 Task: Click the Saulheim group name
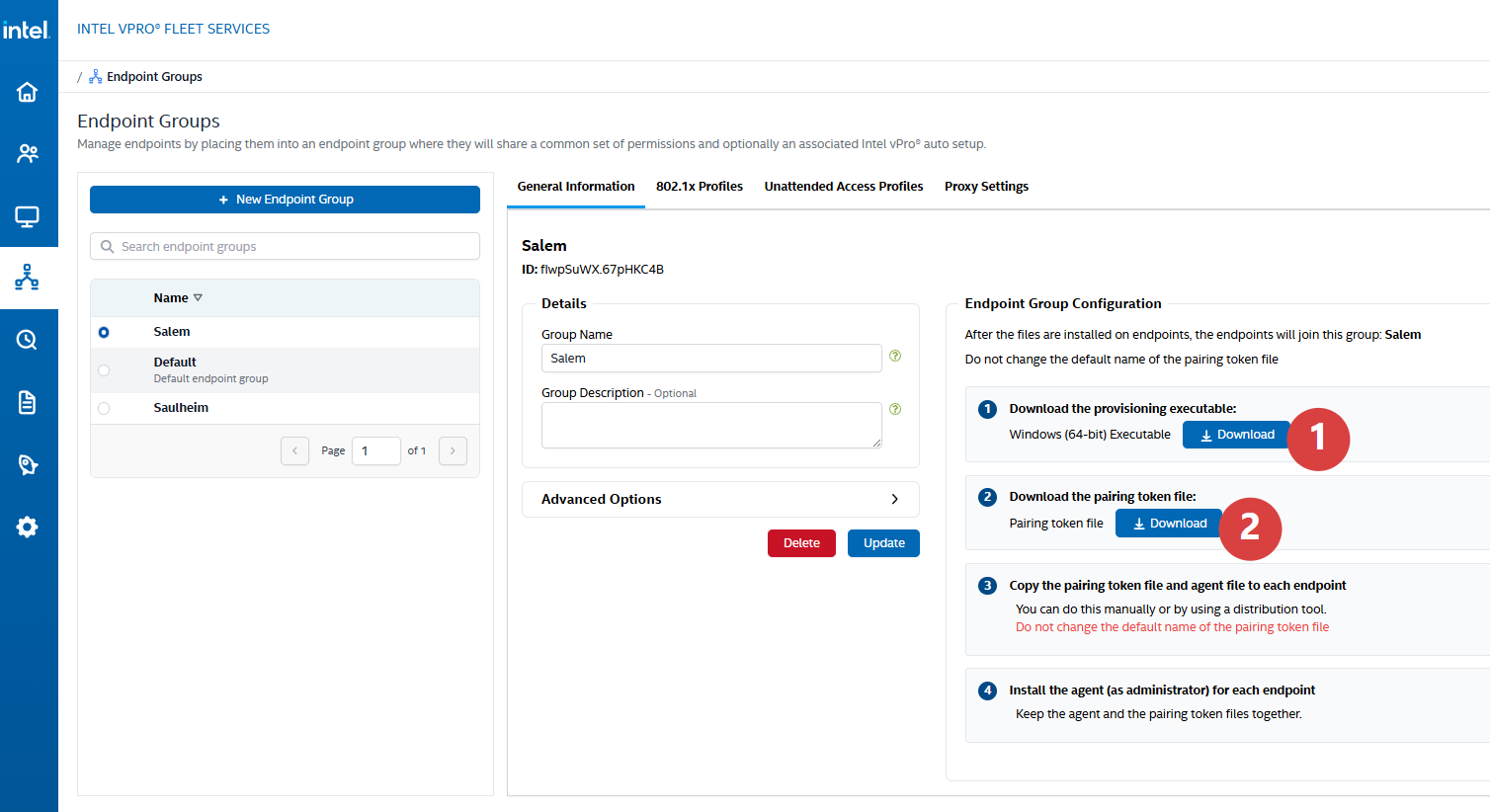(181, 407)
